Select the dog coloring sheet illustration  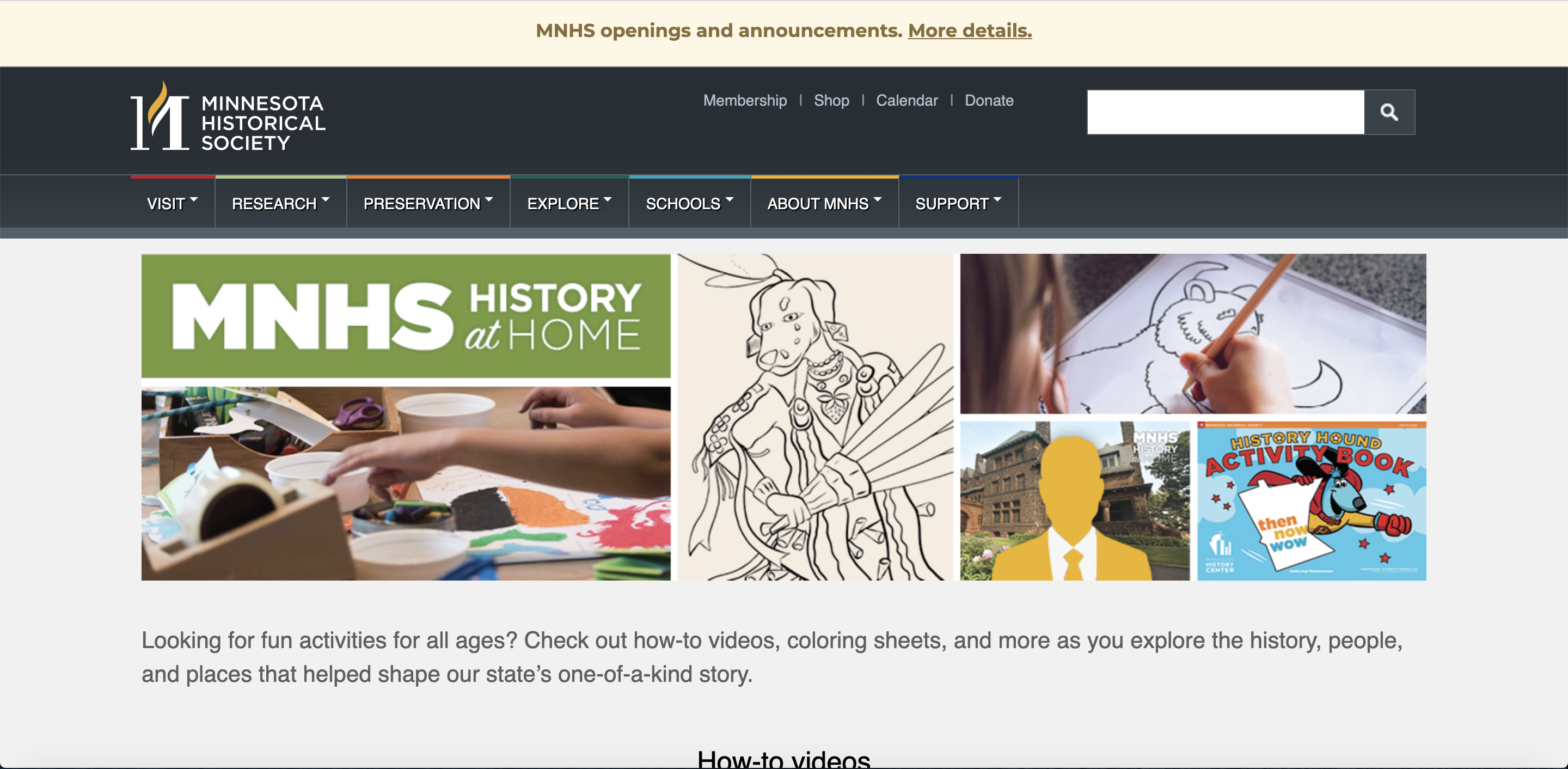pyautogui.click(x=815, y=417)
